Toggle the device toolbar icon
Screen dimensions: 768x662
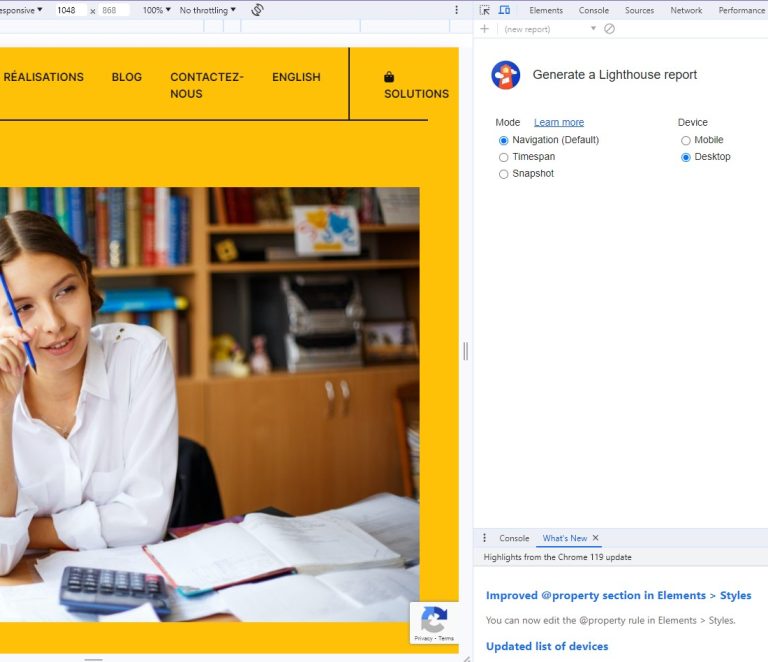click(504, 10)
